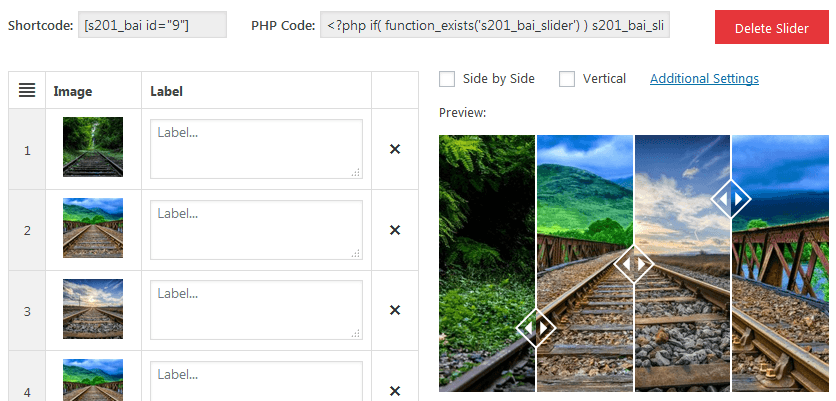
Task: Click the sunset railway thumbnail in row 3
Action: 93,309
